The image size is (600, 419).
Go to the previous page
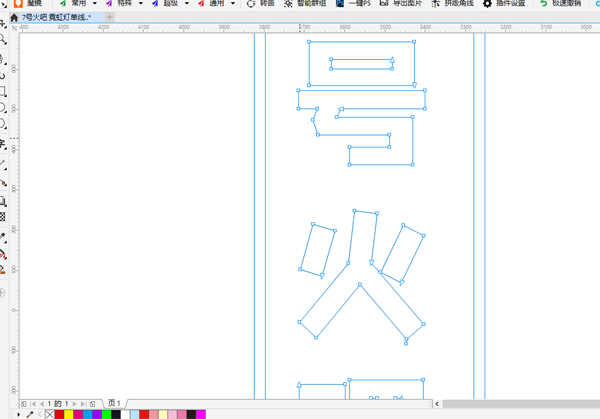(x=41, y=404)
